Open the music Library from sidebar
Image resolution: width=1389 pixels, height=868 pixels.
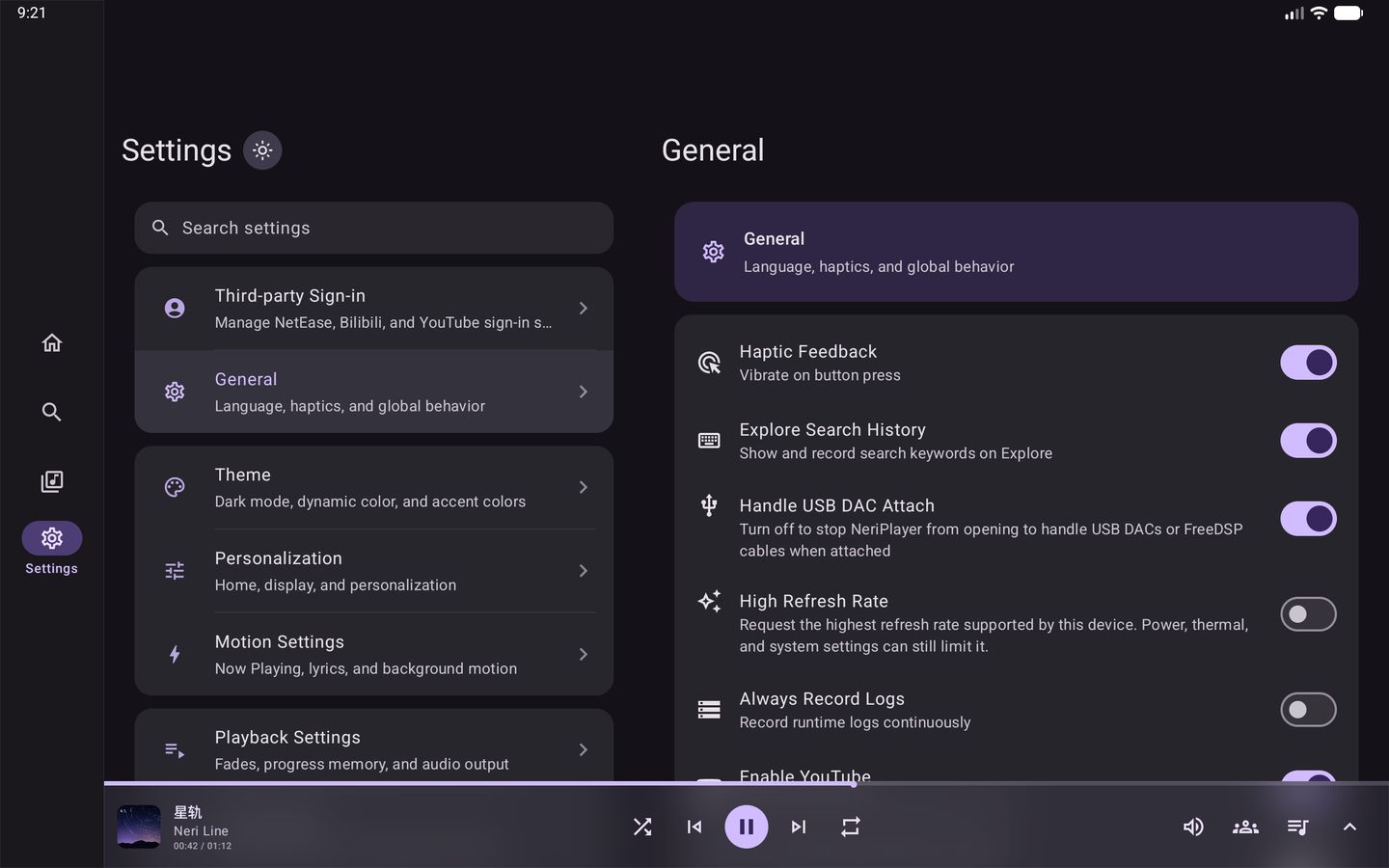tap(52, 481)
